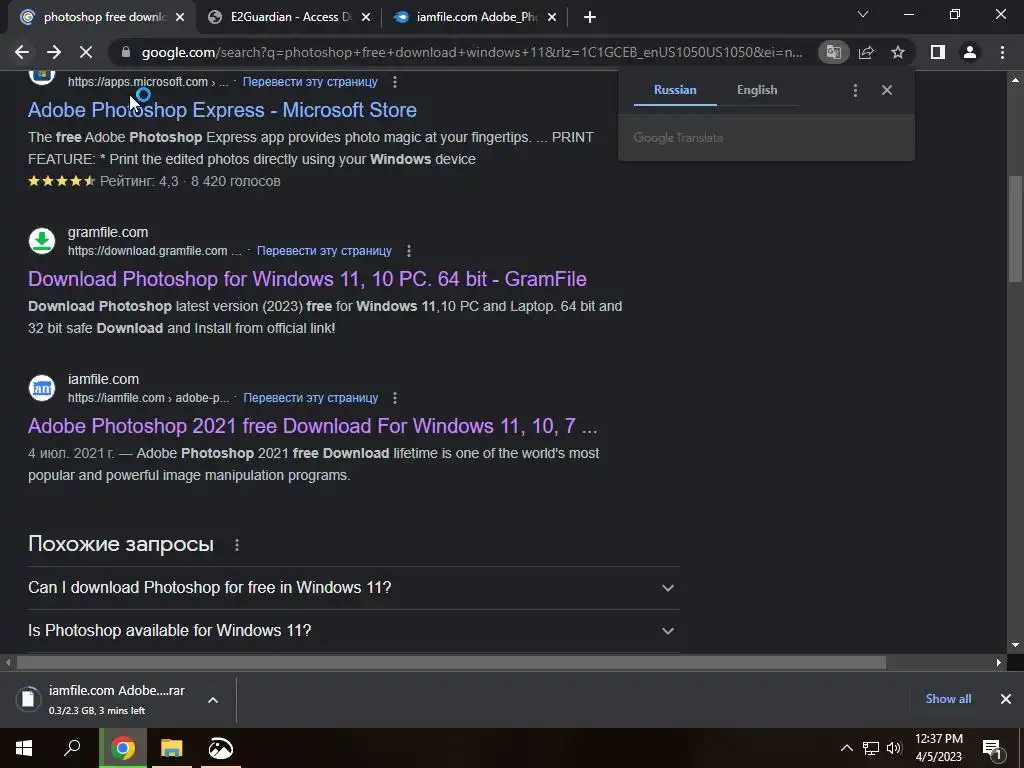Close the E2Guardian tab
1024x768 pixels.
[x=366, y=17]
